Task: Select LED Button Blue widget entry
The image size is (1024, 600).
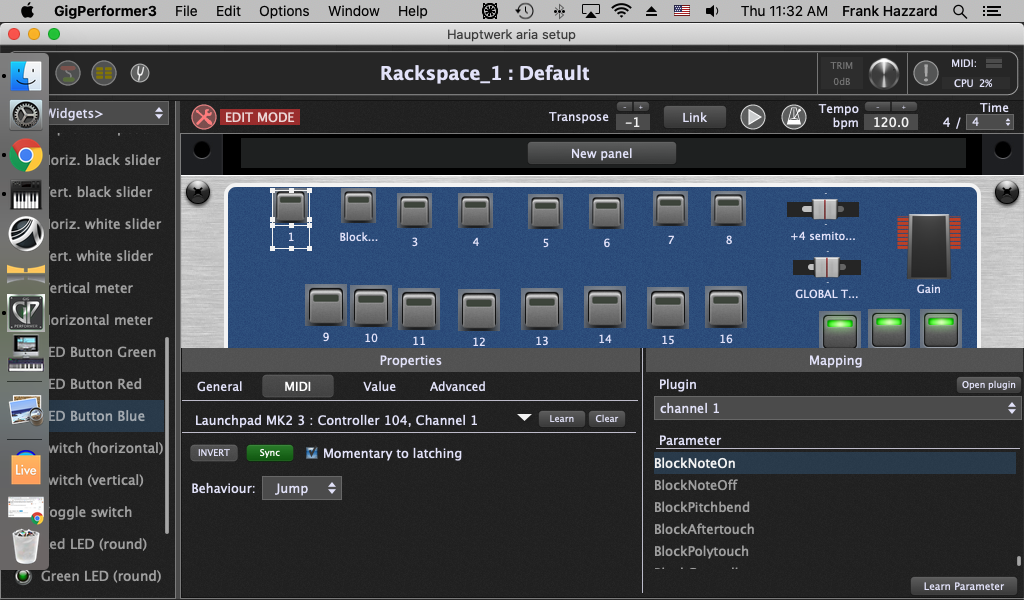Action: [x=97, y=416]
